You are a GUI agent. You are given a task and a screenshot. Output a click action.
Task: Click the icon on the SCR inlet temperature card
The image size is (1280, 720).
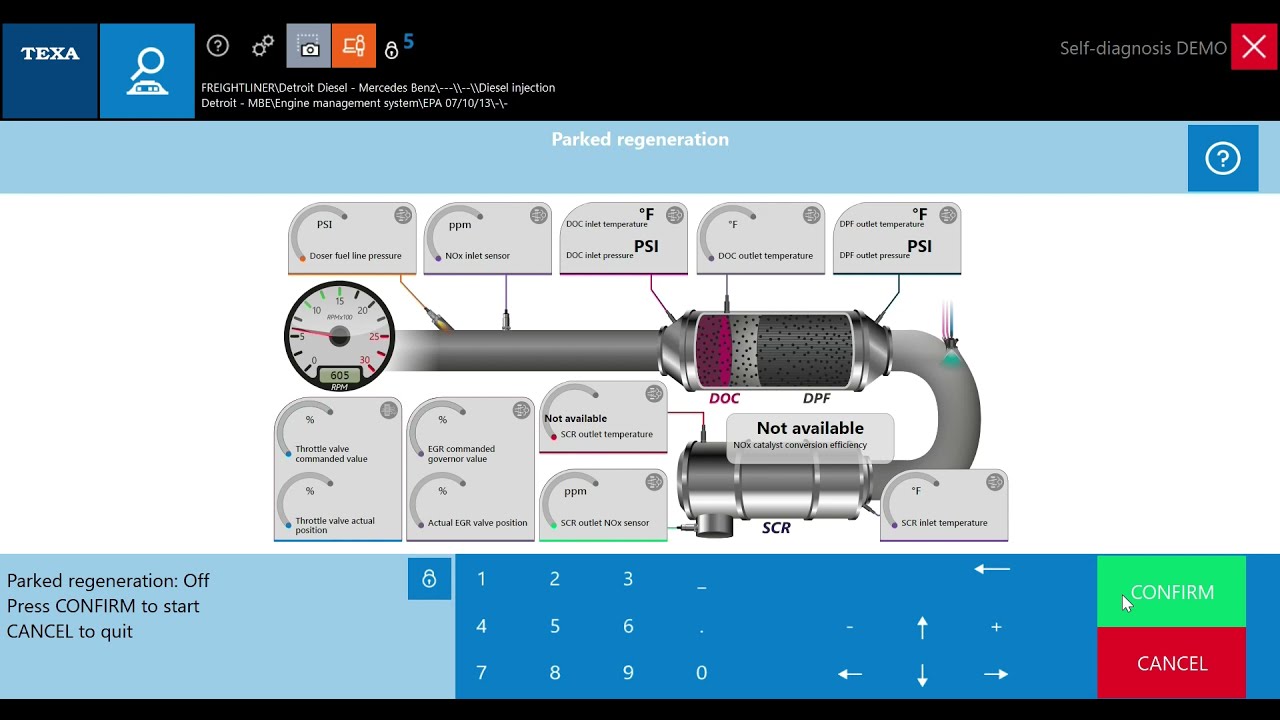(x=995, y=482)
